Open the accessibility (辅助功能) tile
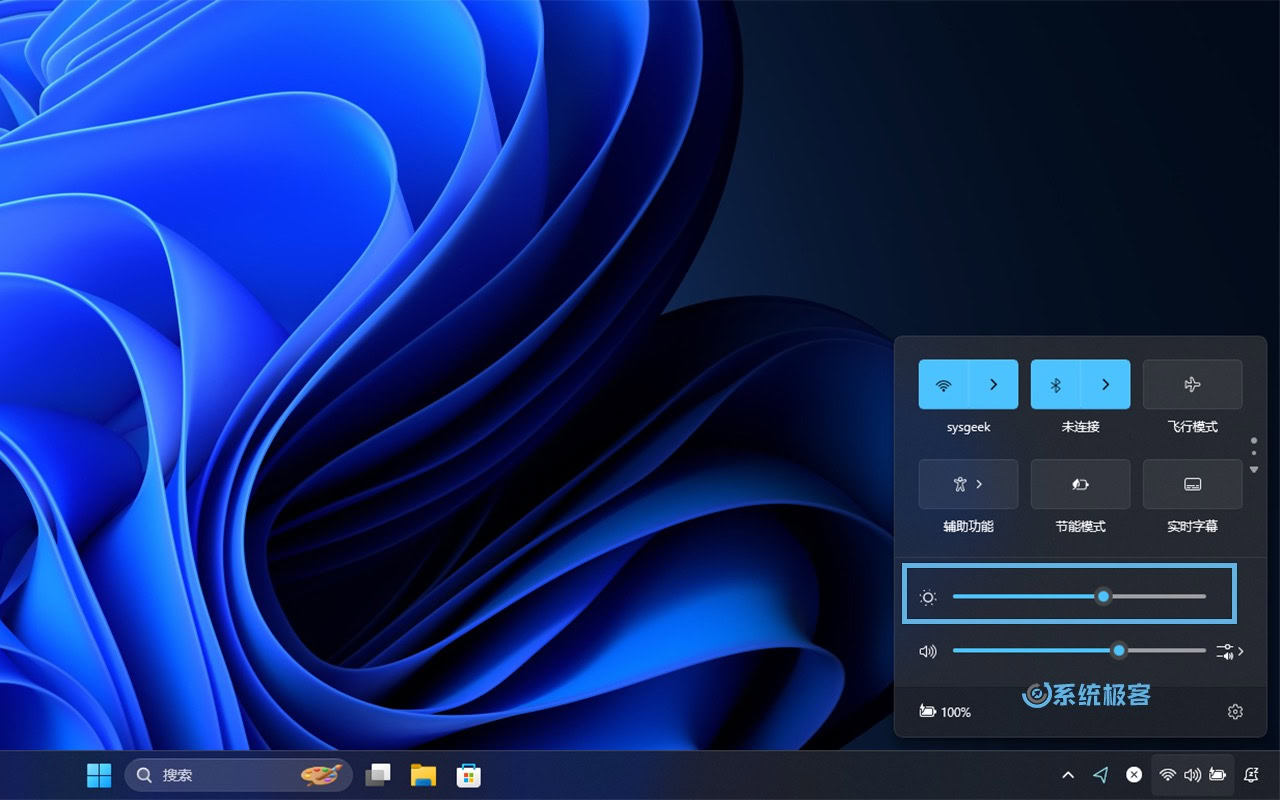 [968, 484]
